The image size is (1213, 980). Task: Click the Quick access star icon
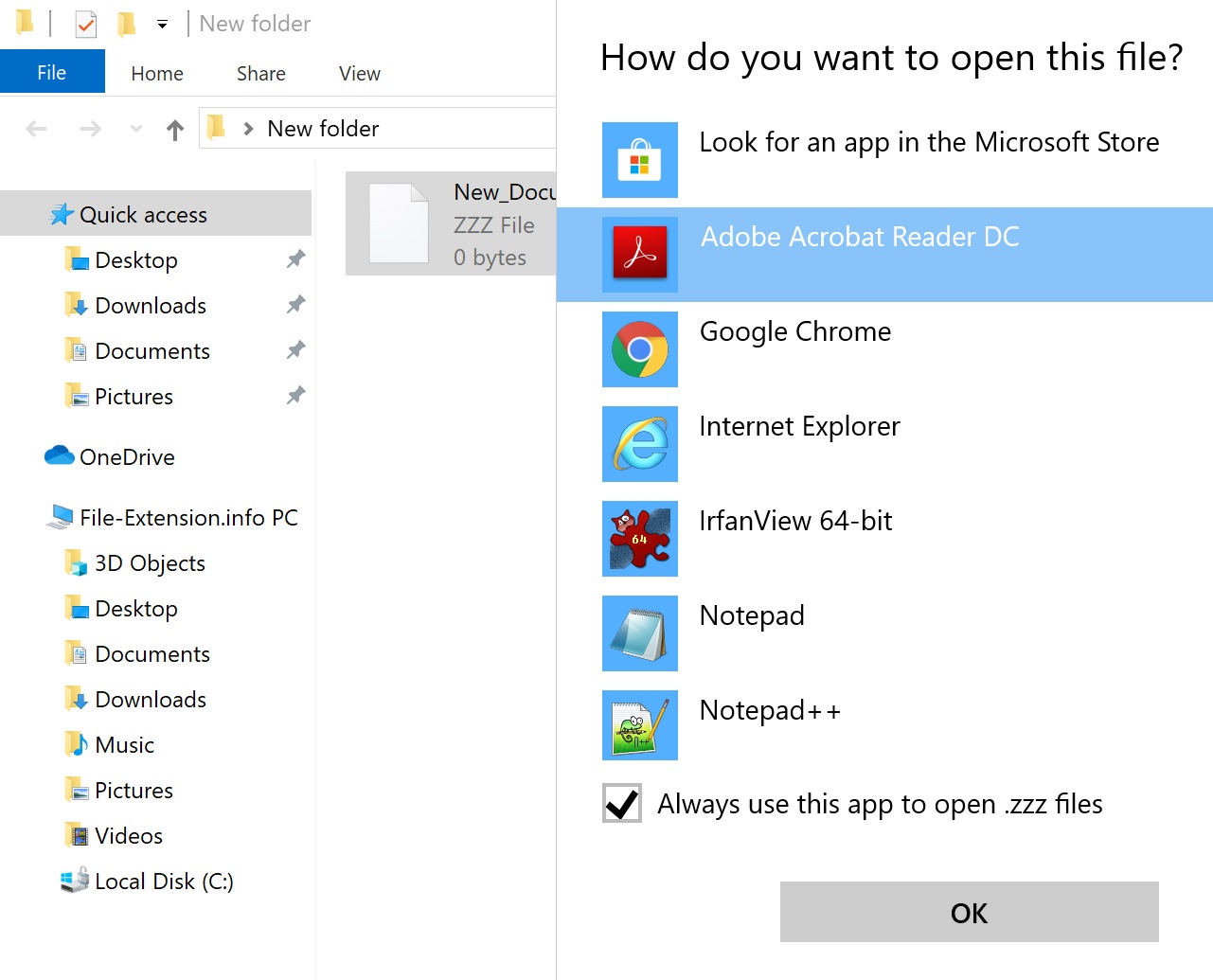(x=62, y=215)
